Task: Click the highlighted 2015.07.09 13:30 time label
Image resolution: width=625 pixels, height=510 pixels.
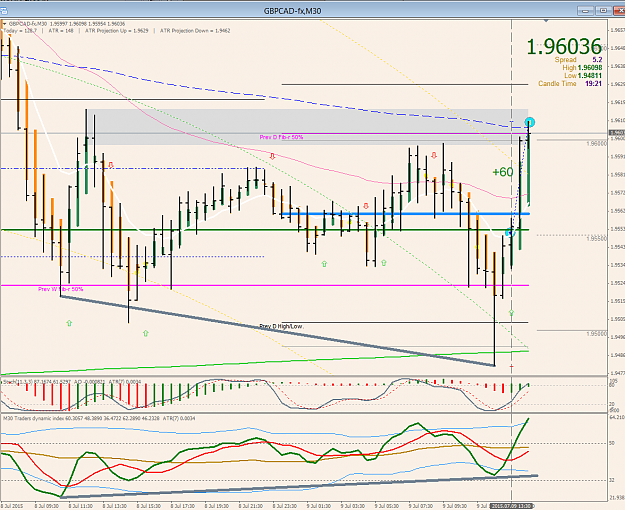Action: pos(511,506)
